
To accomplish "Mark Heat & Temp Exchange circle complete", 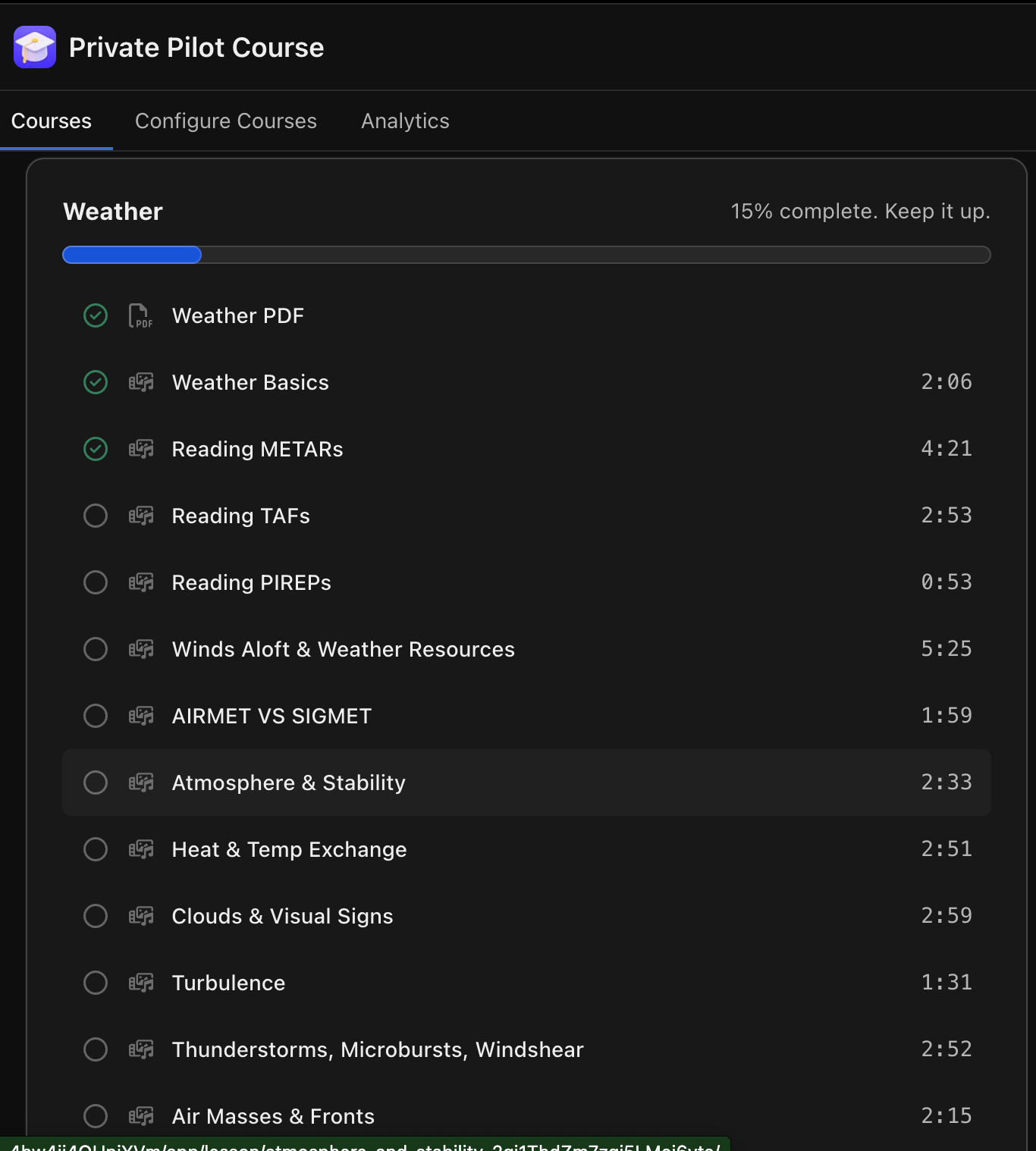I will click(x=96, y=849).
